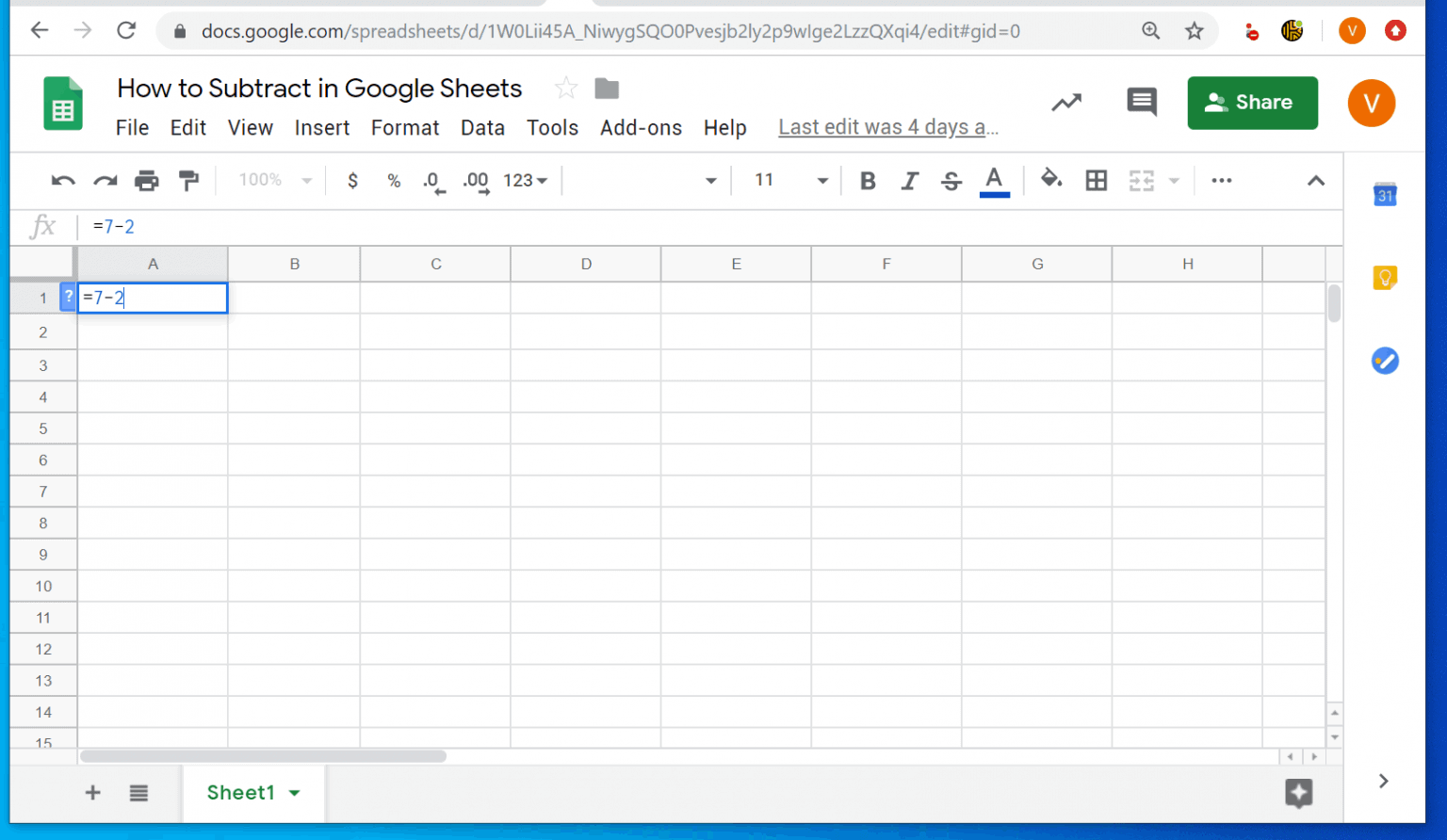Image resolution: width=1447 pixels, height=840 pixels.
Task: Open the Format menu
Action: point(404,127)
